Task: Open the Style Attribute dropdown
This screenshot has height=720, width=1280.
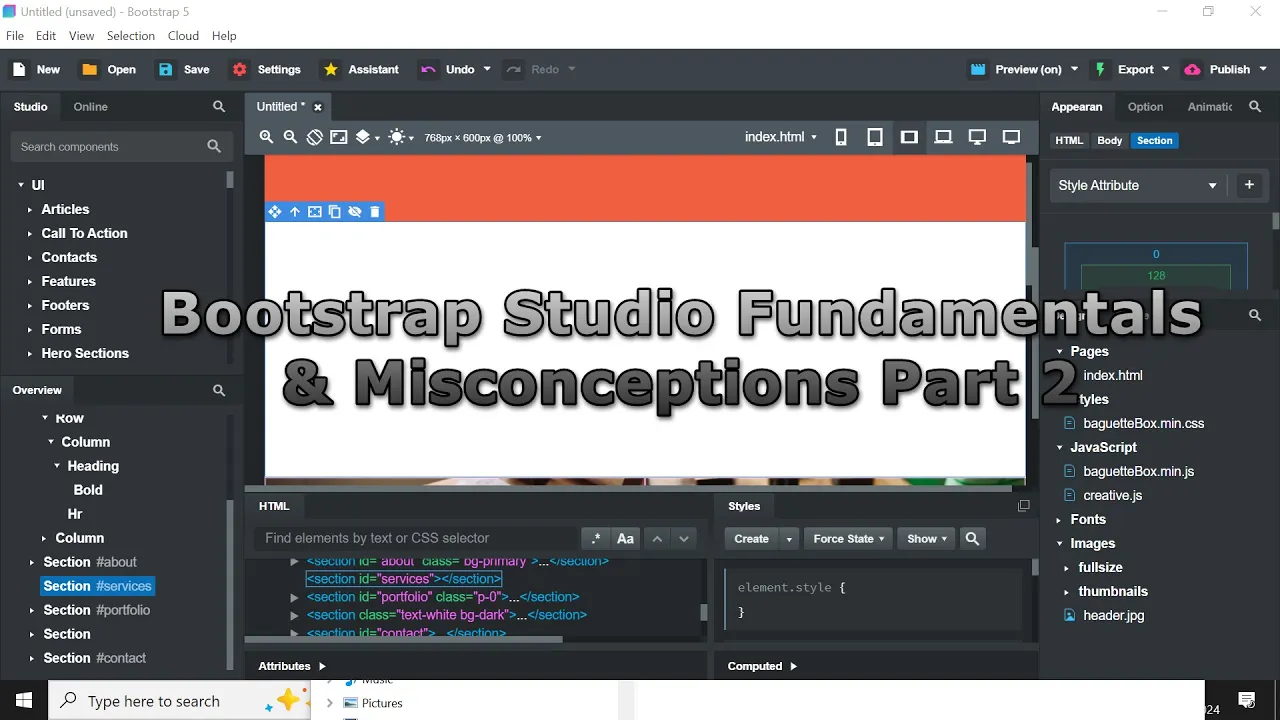Action: point(1138,185)
